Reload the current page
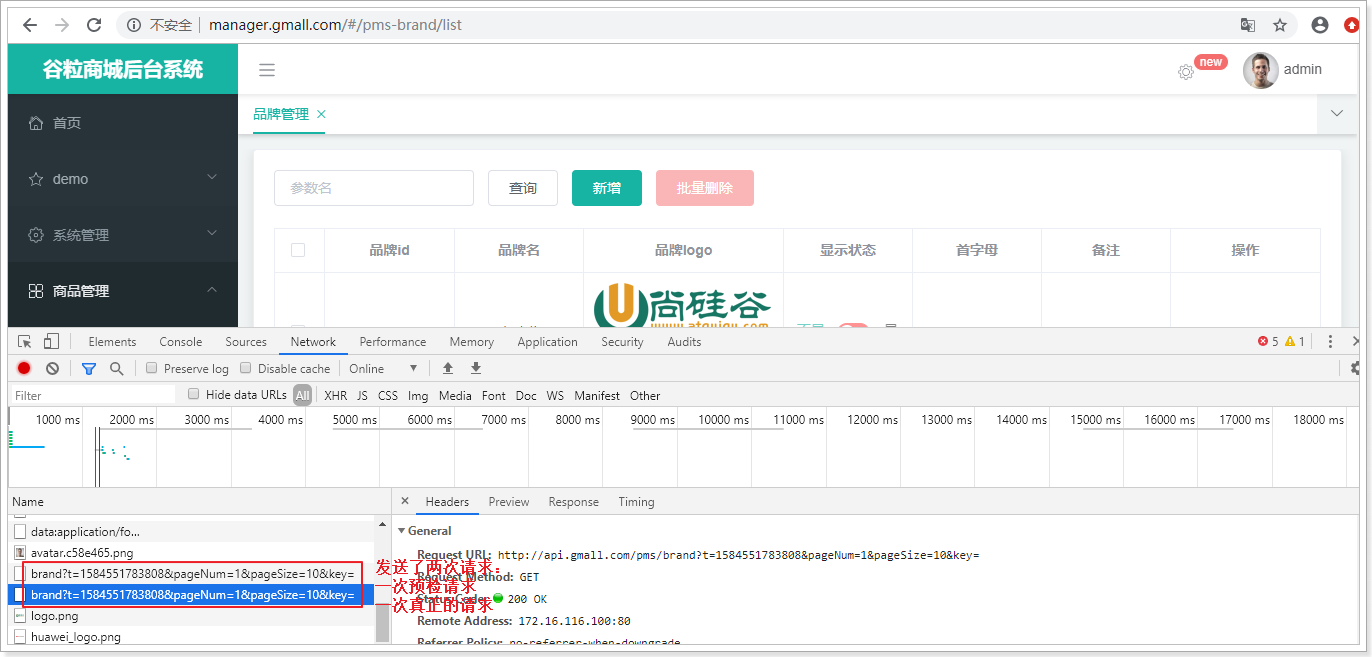The height and width of the screenshot is (657, 1372). [94, 25]
